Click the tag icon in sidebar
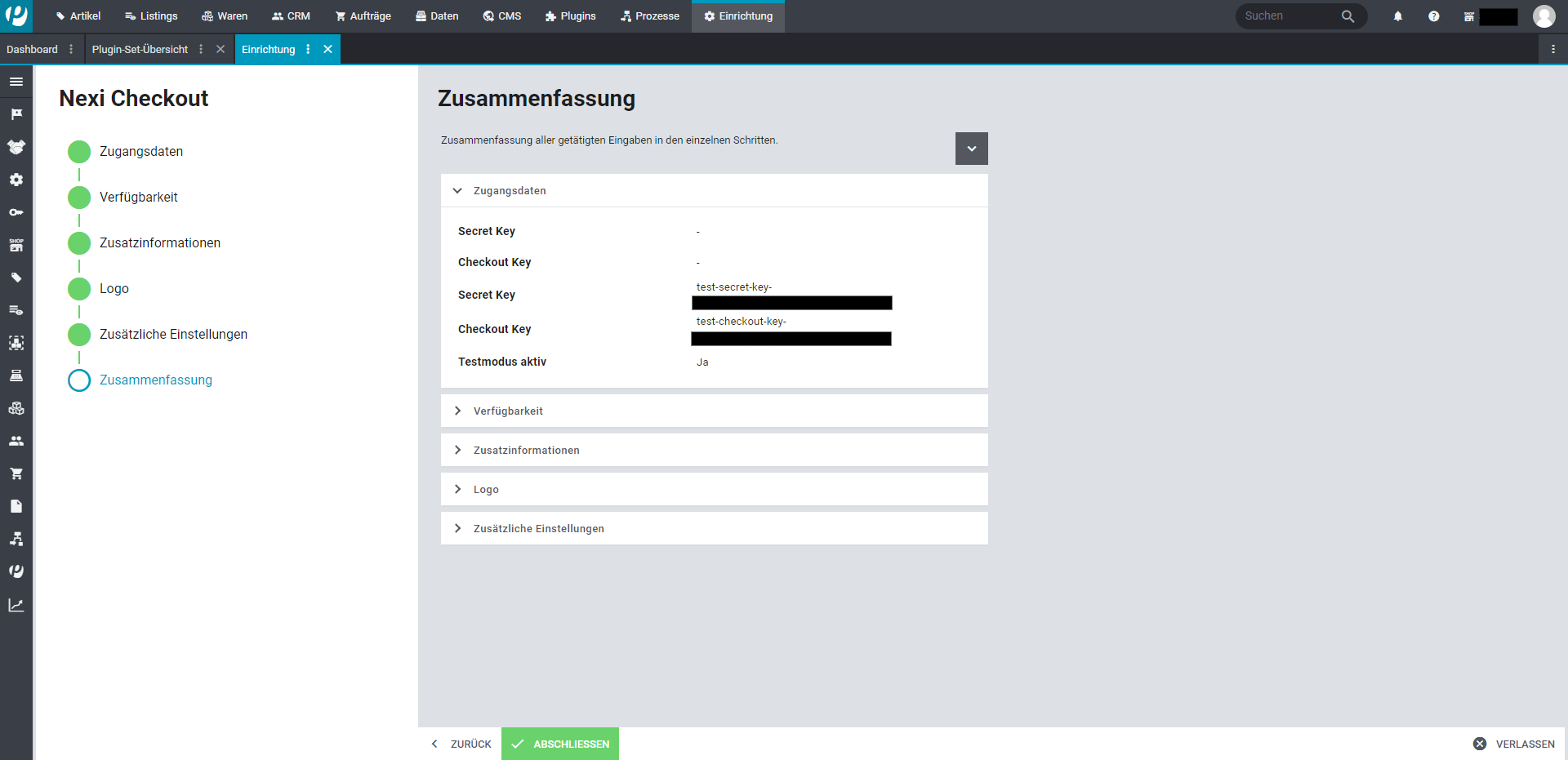Screen dimensions: 1568x760 click(x=16, y=278)
